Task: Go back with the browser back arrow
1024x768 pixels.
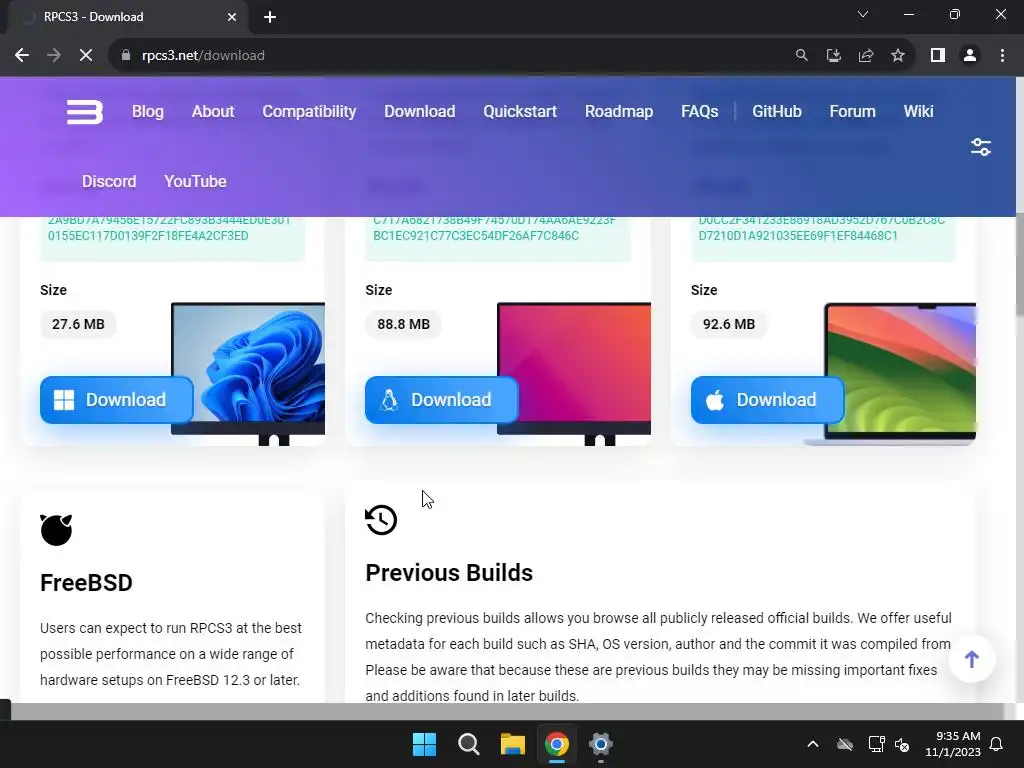Action: pyautogui.click(x=22, y=56)
